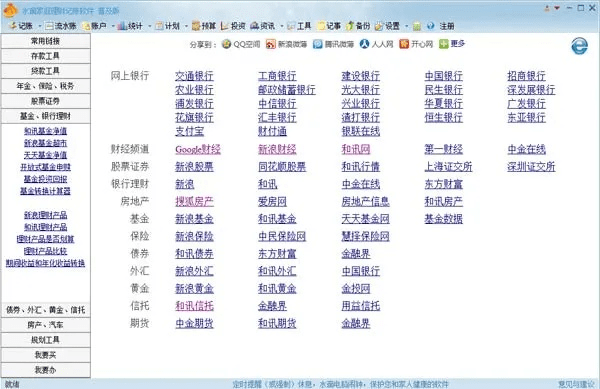Share to 开心网 icon
The height and width of the screenshot is (389, 600).
tap(404, 44)
